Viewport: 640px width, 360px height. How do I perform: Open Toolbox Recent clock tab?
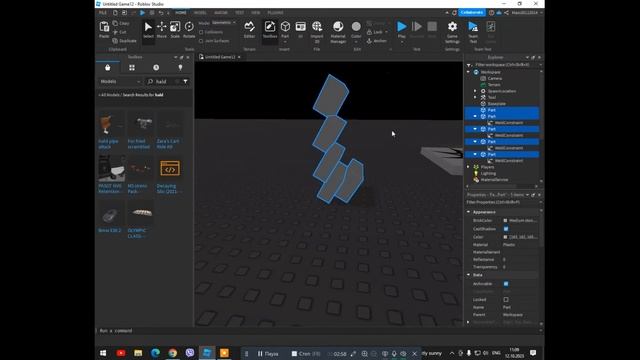tap(156, 68)
